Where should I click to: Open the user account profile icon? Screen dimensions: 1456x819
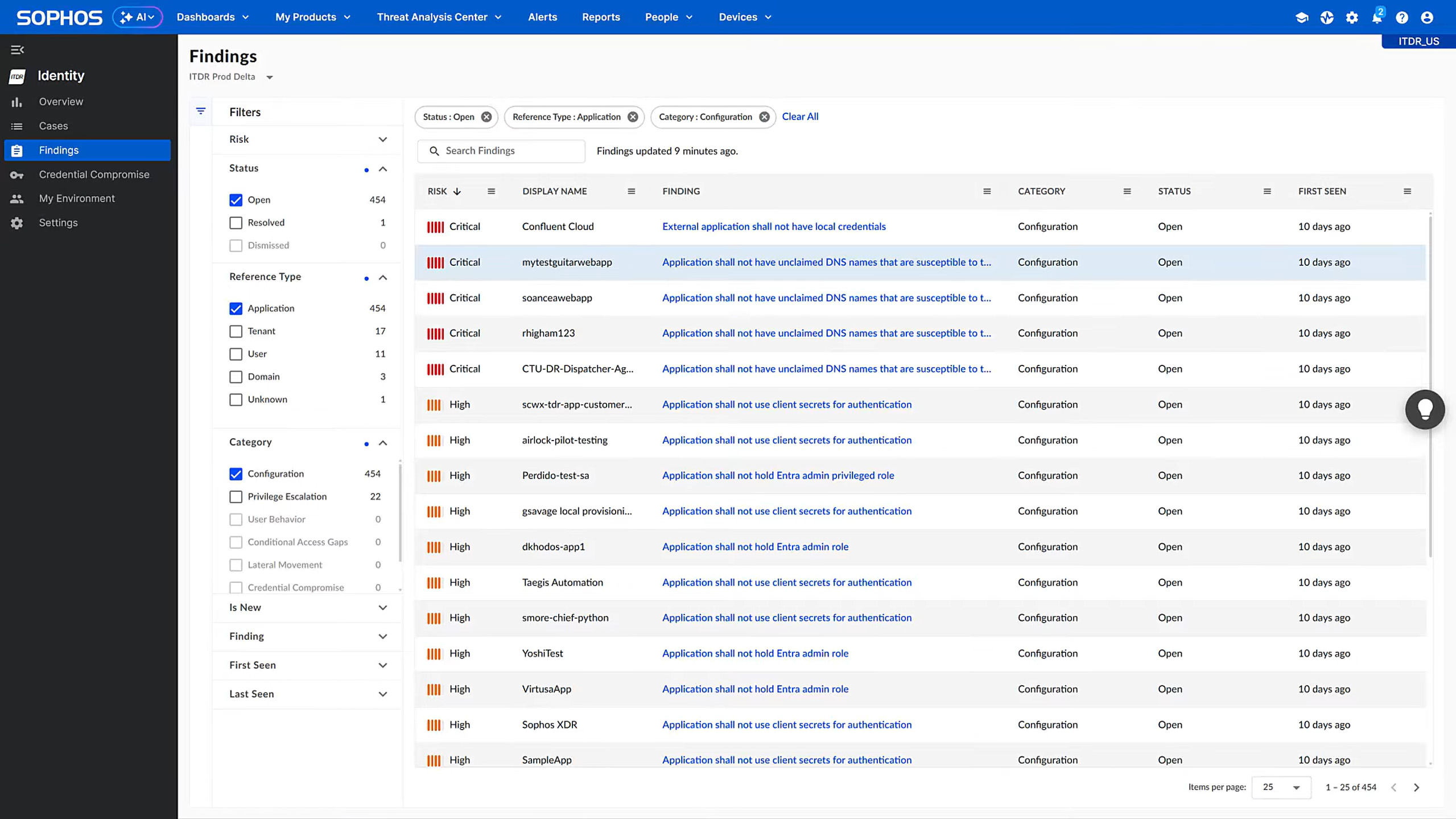[x=1426, y=18]
